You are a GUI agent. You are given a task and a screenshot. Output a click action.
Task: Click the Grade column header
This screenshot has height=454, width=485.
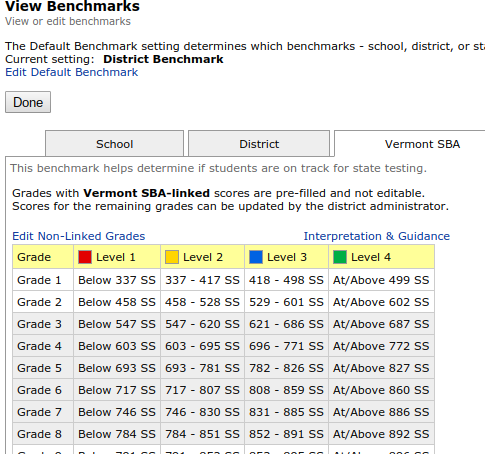(43, 257)
